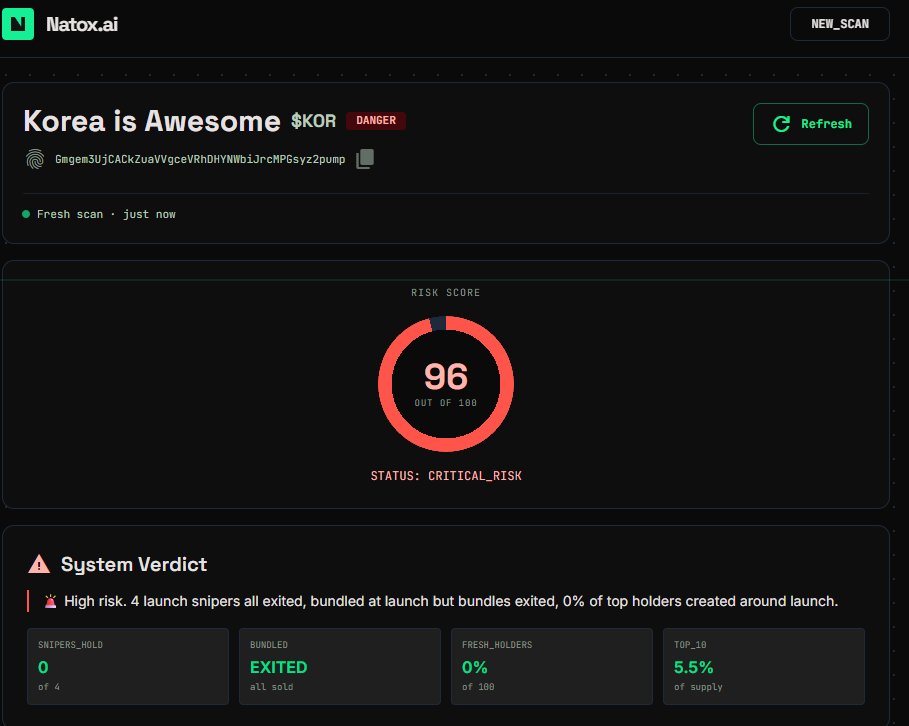Click the $KOR ticker symbol

(314, 121)
